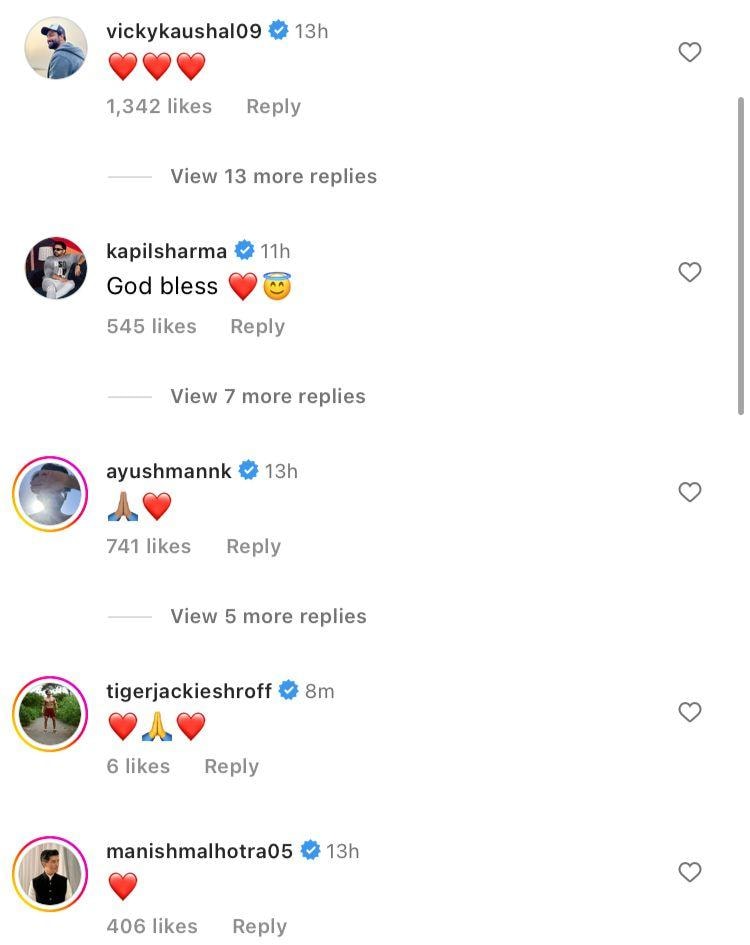Click verified badge next to tigerjackieshroff

click(289, 691)
